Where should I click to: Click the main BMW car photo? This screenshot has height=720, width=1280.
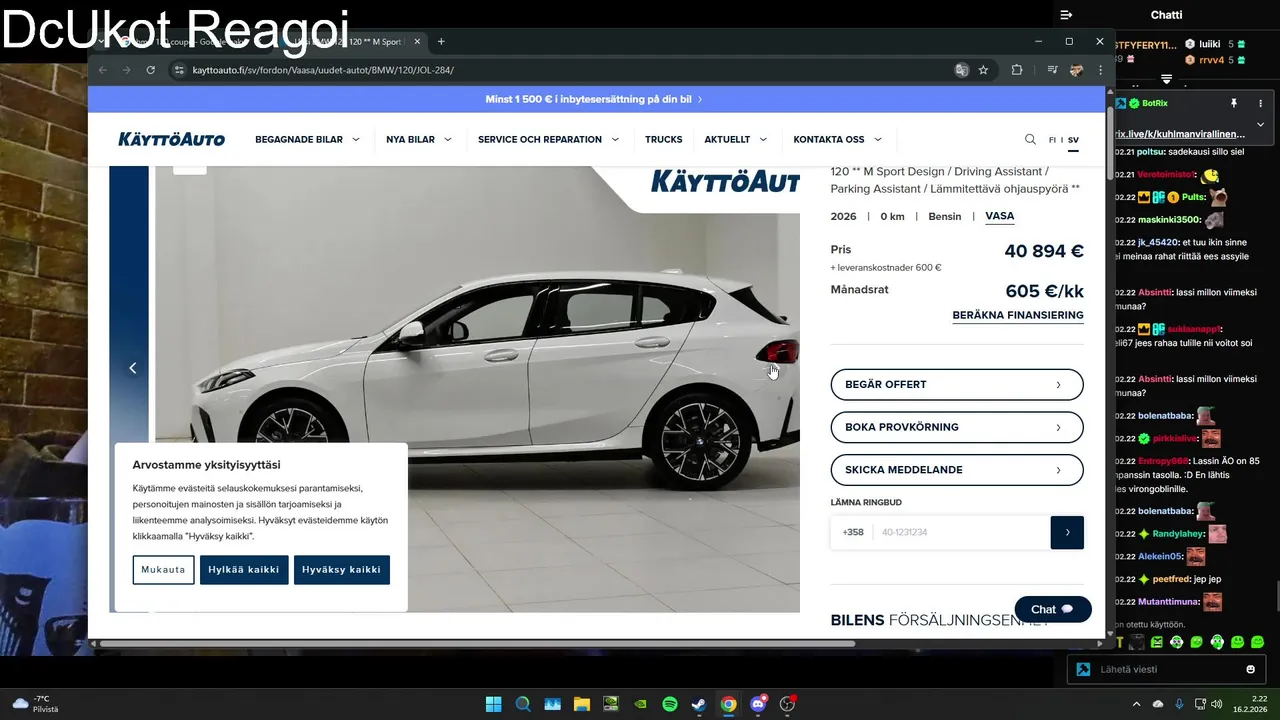[x=477, y=389]
